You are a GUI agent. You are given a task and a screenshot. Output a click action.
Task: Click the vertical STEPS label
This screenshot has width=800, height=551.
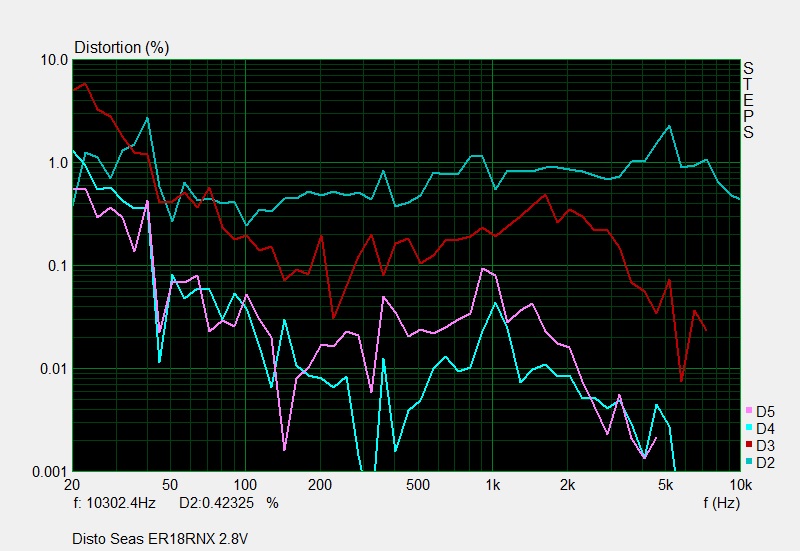747,100
